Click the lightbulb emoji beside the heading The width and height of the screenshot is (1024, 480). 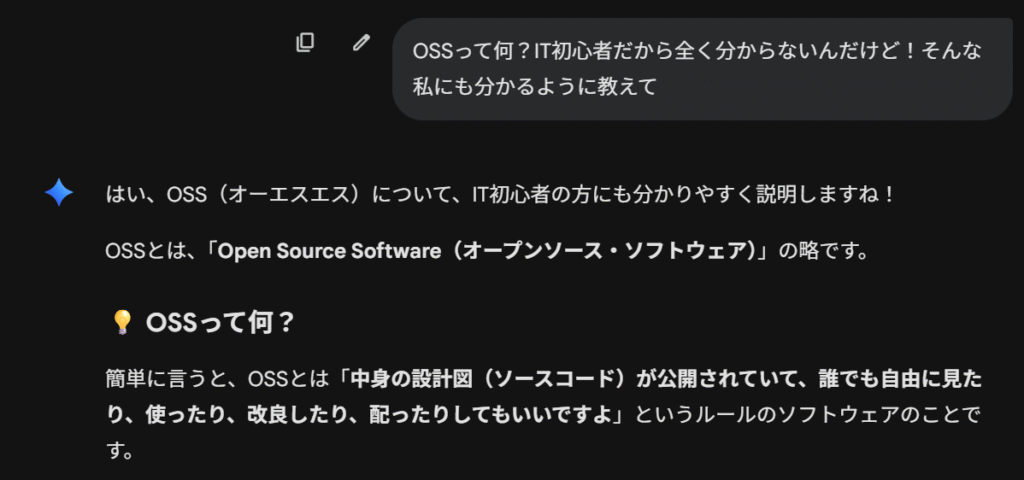click(122, 322)
